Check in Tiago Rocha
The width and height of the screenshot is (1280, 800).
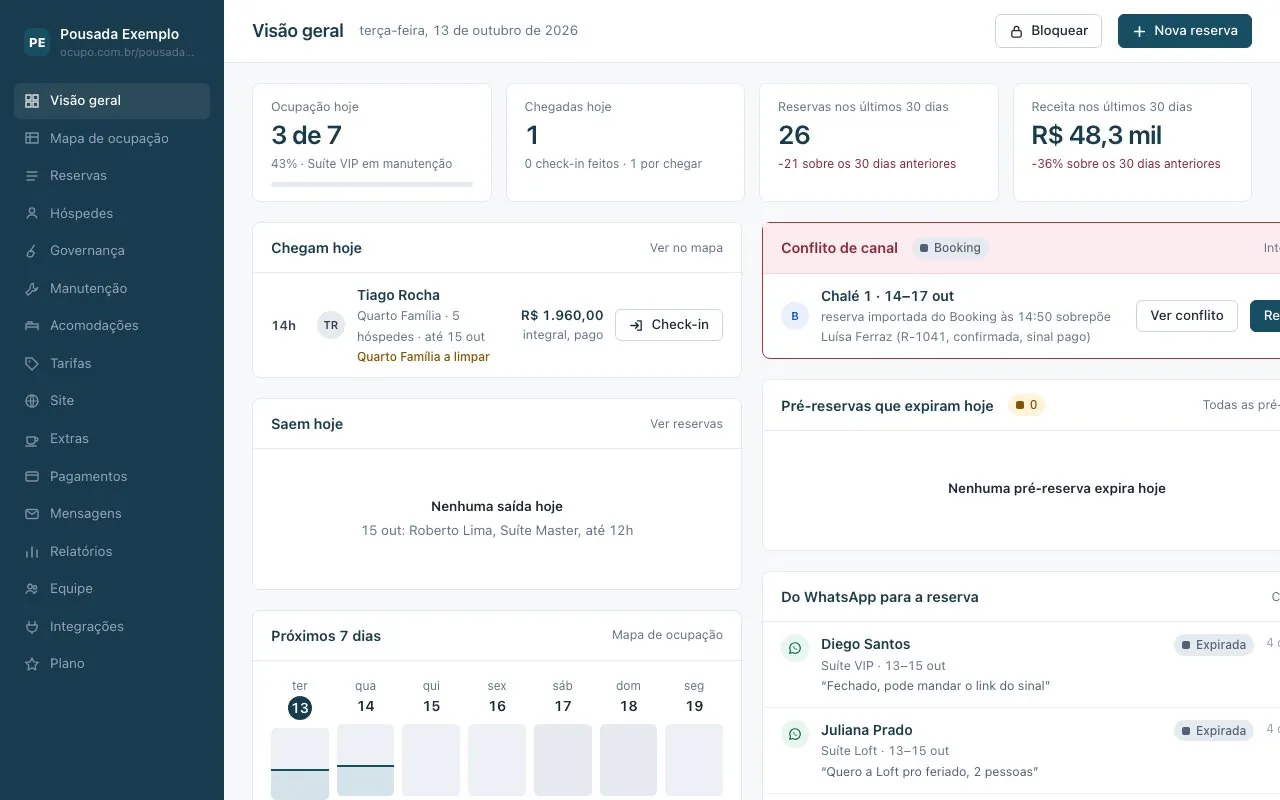pyautogui.click(x=669, y=325)
